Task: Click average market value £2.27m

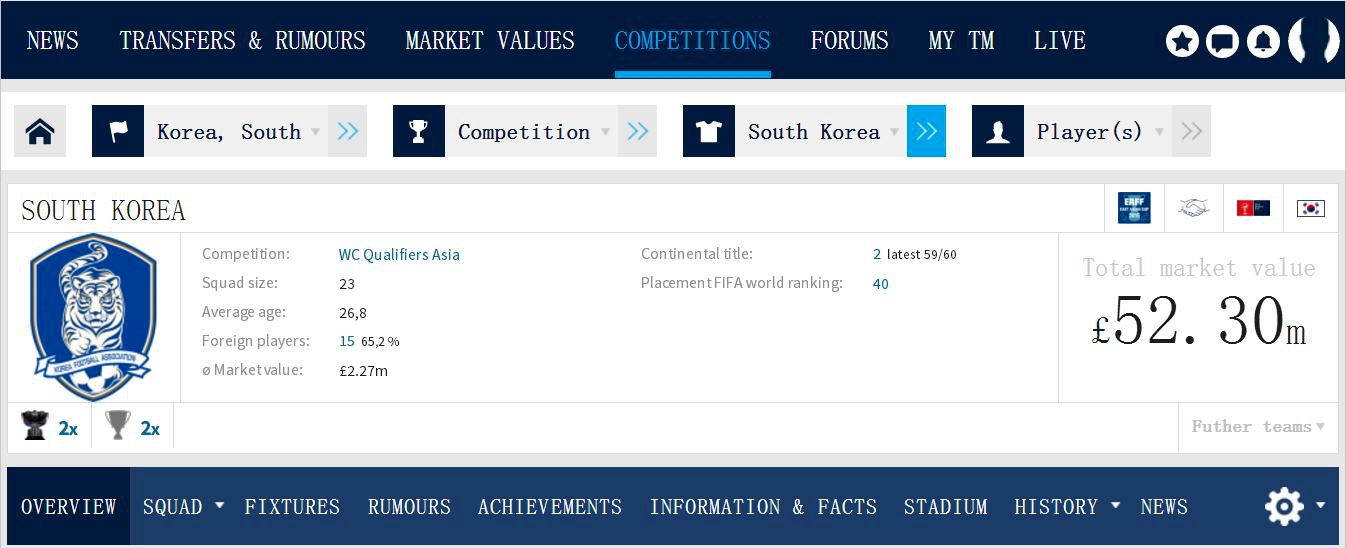Action: tap(363, 371)
